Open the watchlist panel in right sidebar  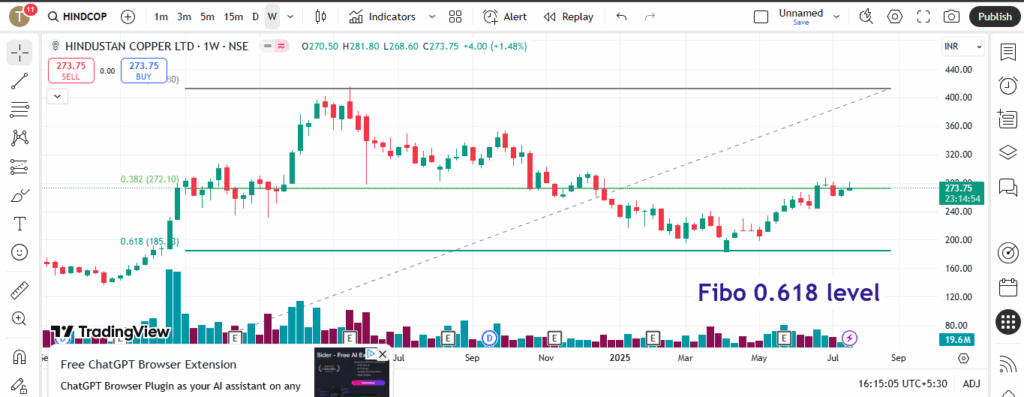point(1008,52)
